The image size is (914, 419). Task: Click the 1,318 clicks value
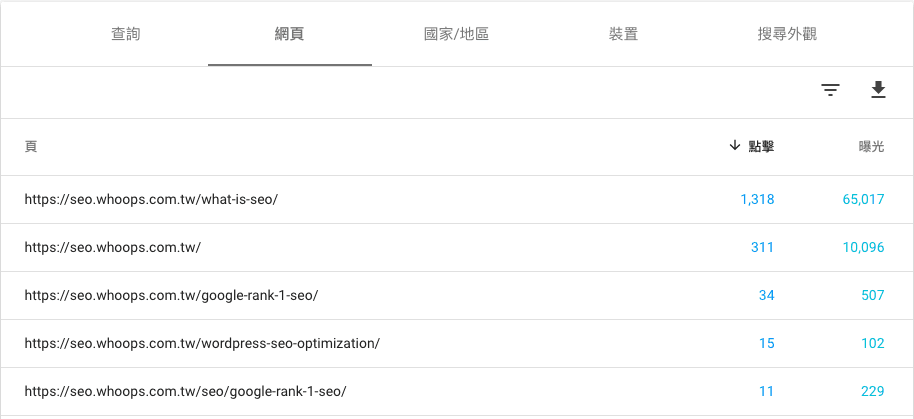pos(757,199)
